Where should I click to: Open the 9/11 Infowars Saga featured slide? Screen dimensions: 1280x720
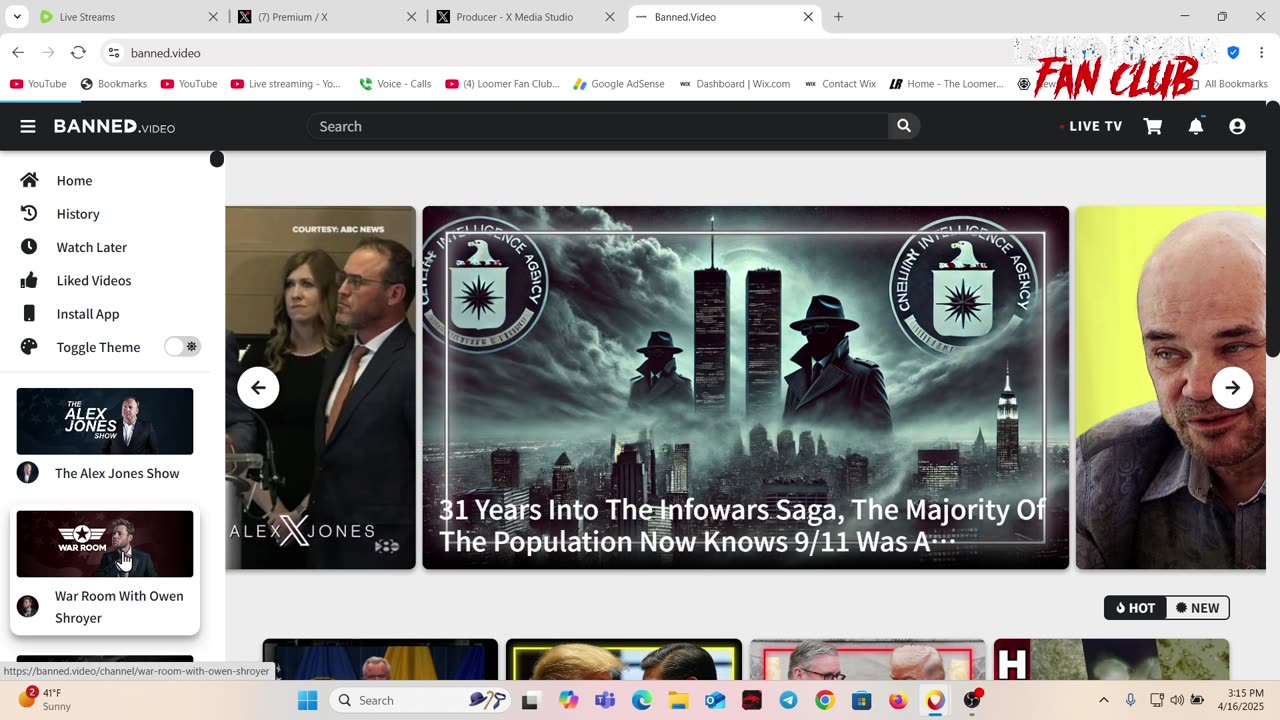point(746,388)
